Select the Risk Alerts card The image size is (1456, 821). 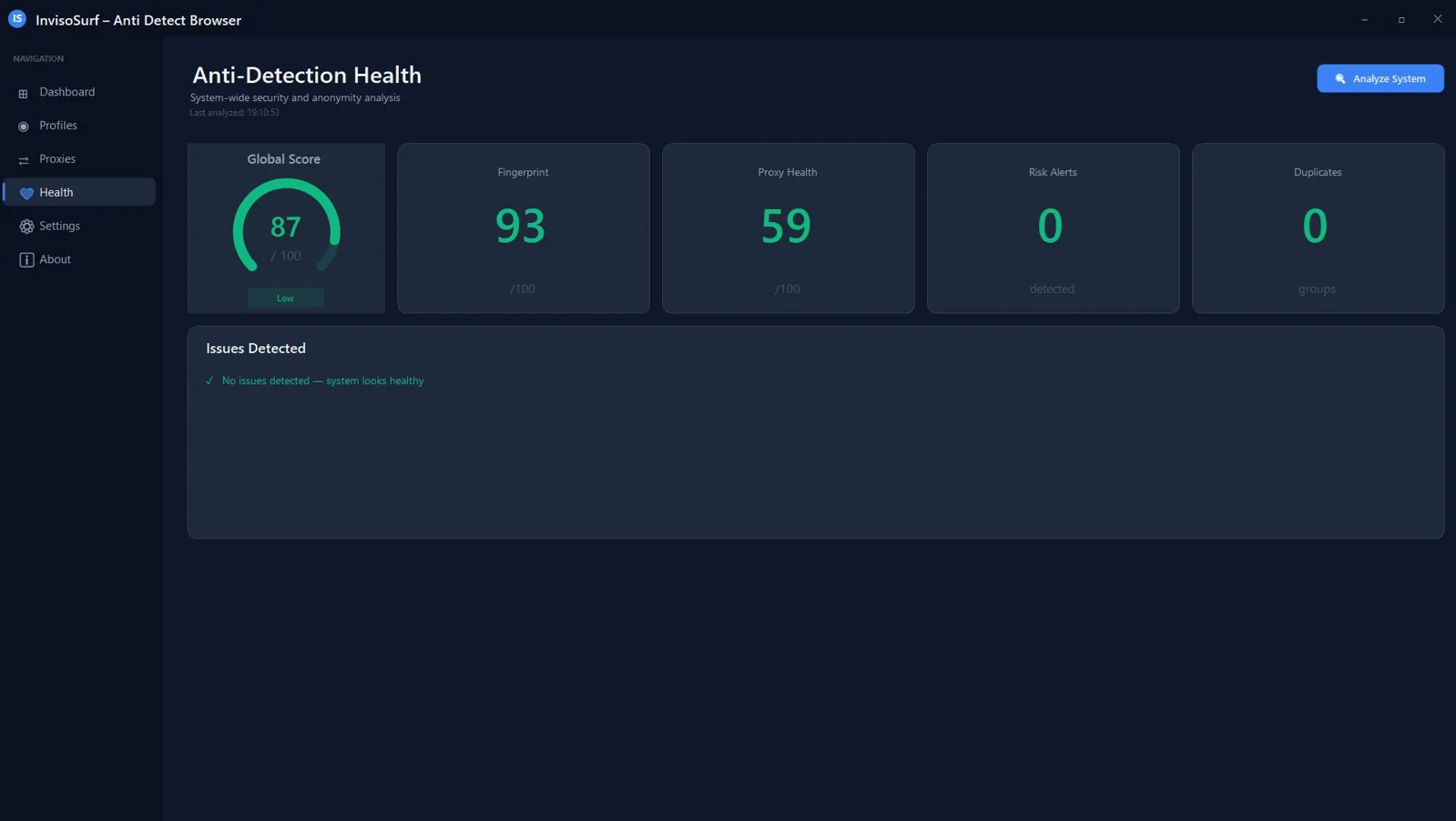tap(1053, 228)
